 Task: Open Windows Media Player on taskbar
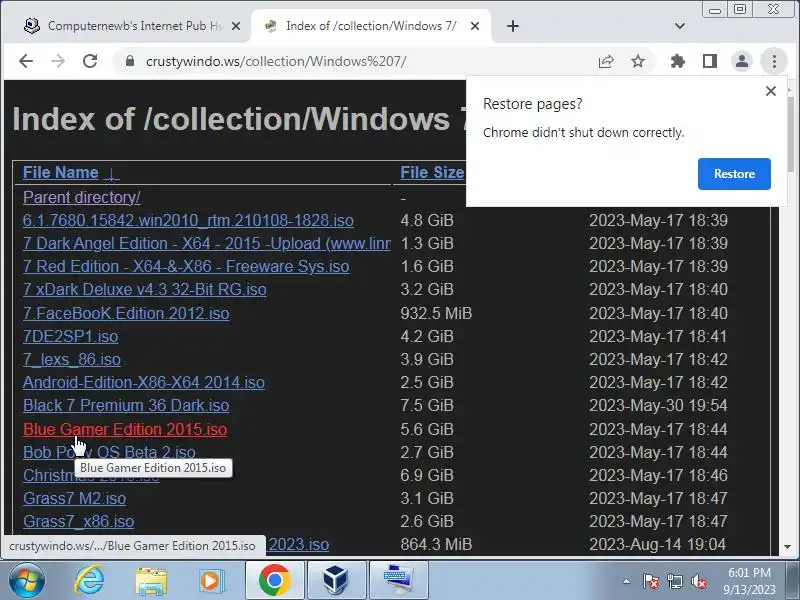211,581
